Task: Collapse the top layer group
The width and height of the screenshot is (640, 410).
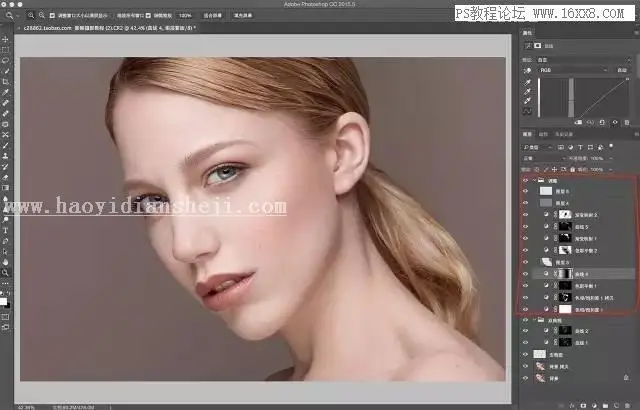Action: point(534,180)
